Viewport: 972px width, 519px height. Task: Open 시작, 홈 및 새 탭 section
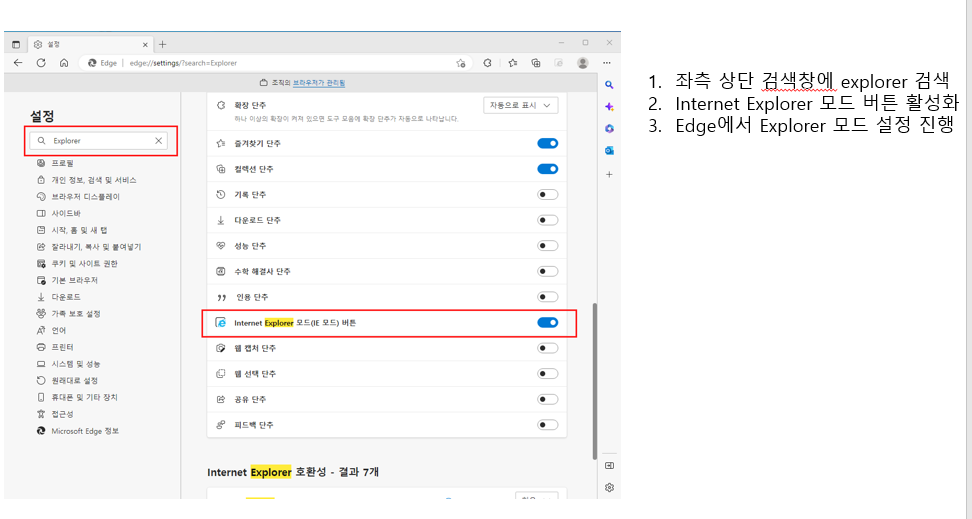(79, 230)
